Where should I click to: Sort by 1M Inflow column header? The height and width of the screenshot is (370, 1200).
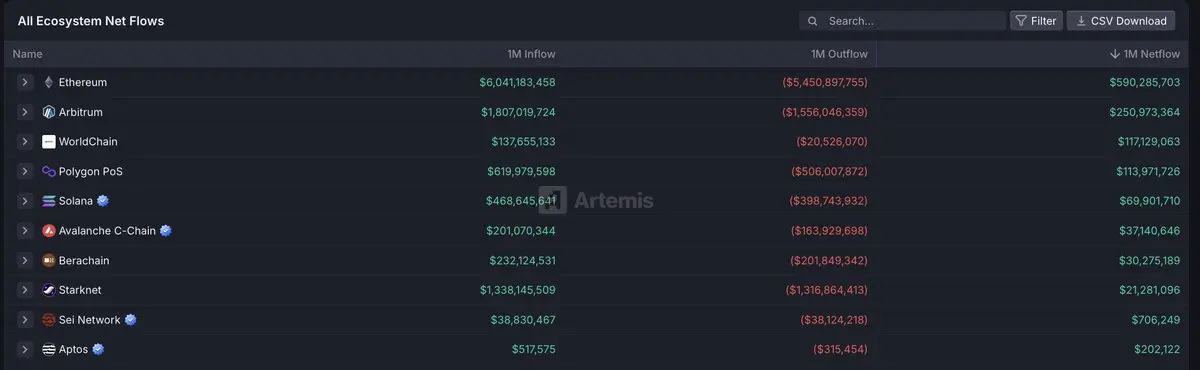(x=531, y=54)
